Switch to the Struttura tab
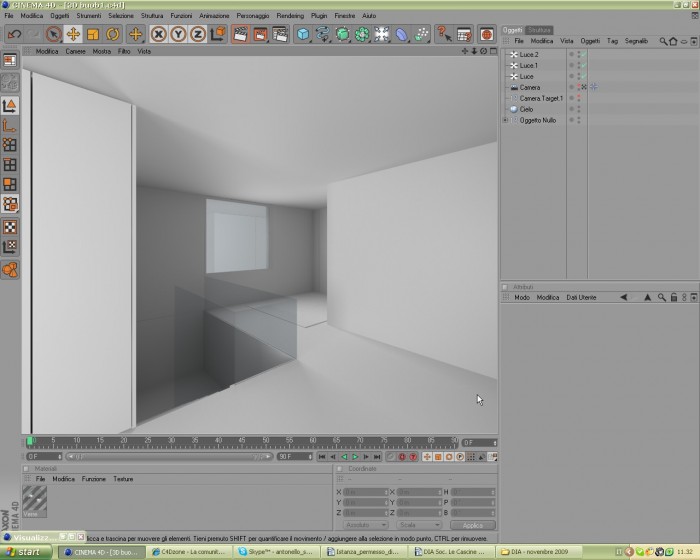Screen dimensions: 700x560 click(x=538, y=30)
